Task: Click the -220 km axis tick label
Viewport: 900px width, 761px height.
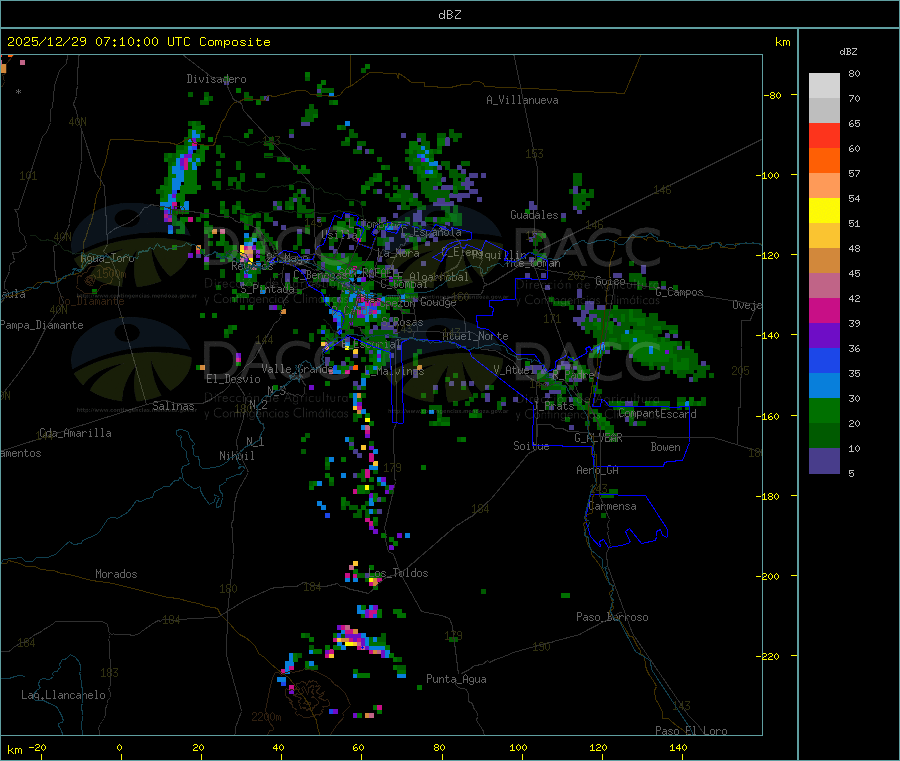Action: click(770, 657)
